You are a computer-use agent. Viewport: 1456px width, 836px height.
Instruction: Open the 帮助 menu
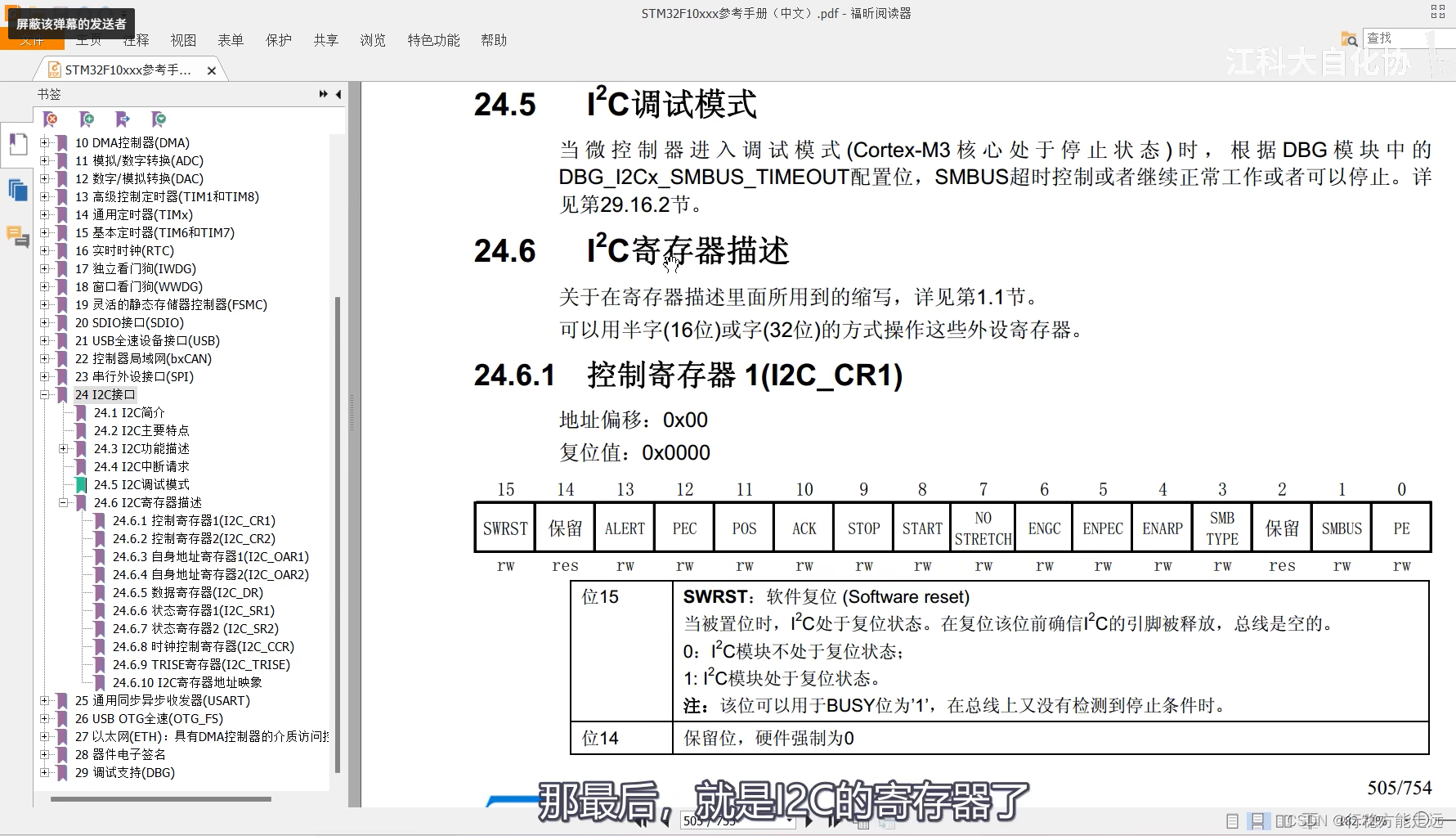tap(494, 40)
